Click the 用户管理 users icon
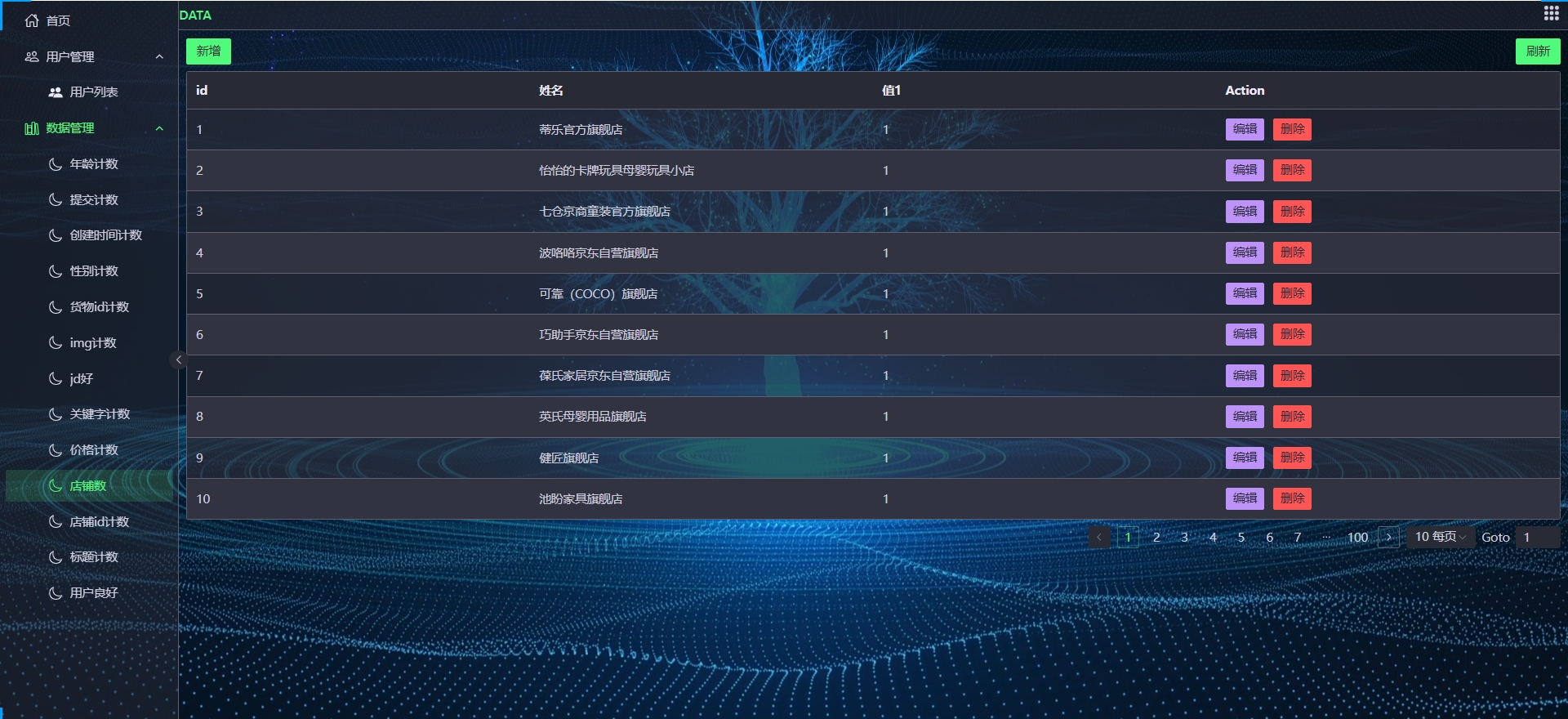Image resolution: width=1568 pixels, height=719 pixels. coord(32,56)
